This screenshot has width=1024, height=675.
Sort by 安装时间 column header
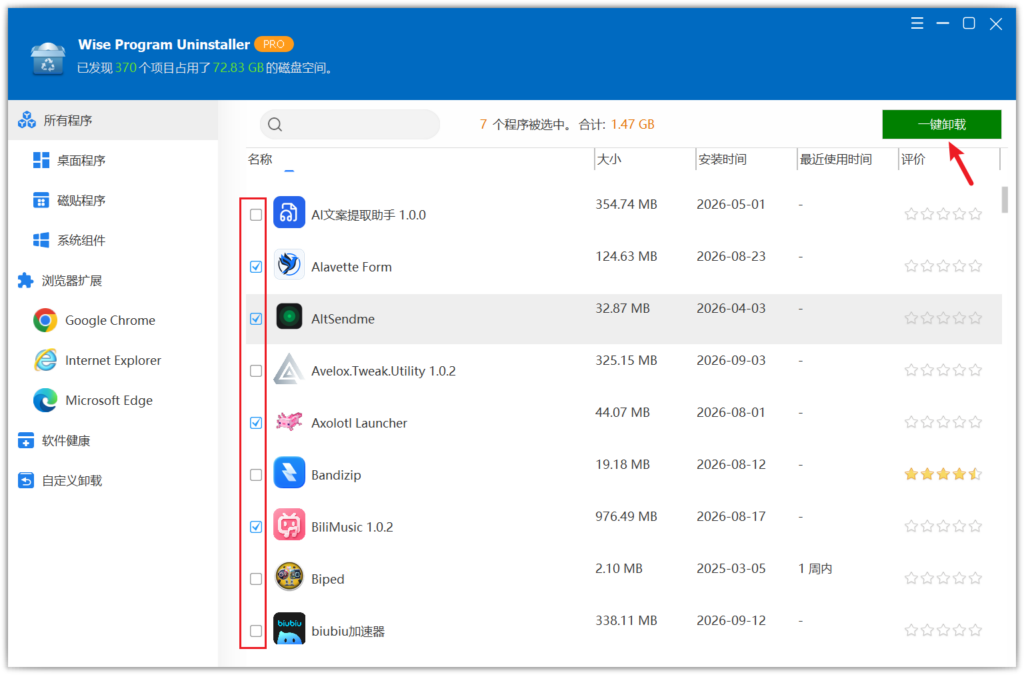click(722, 159)
